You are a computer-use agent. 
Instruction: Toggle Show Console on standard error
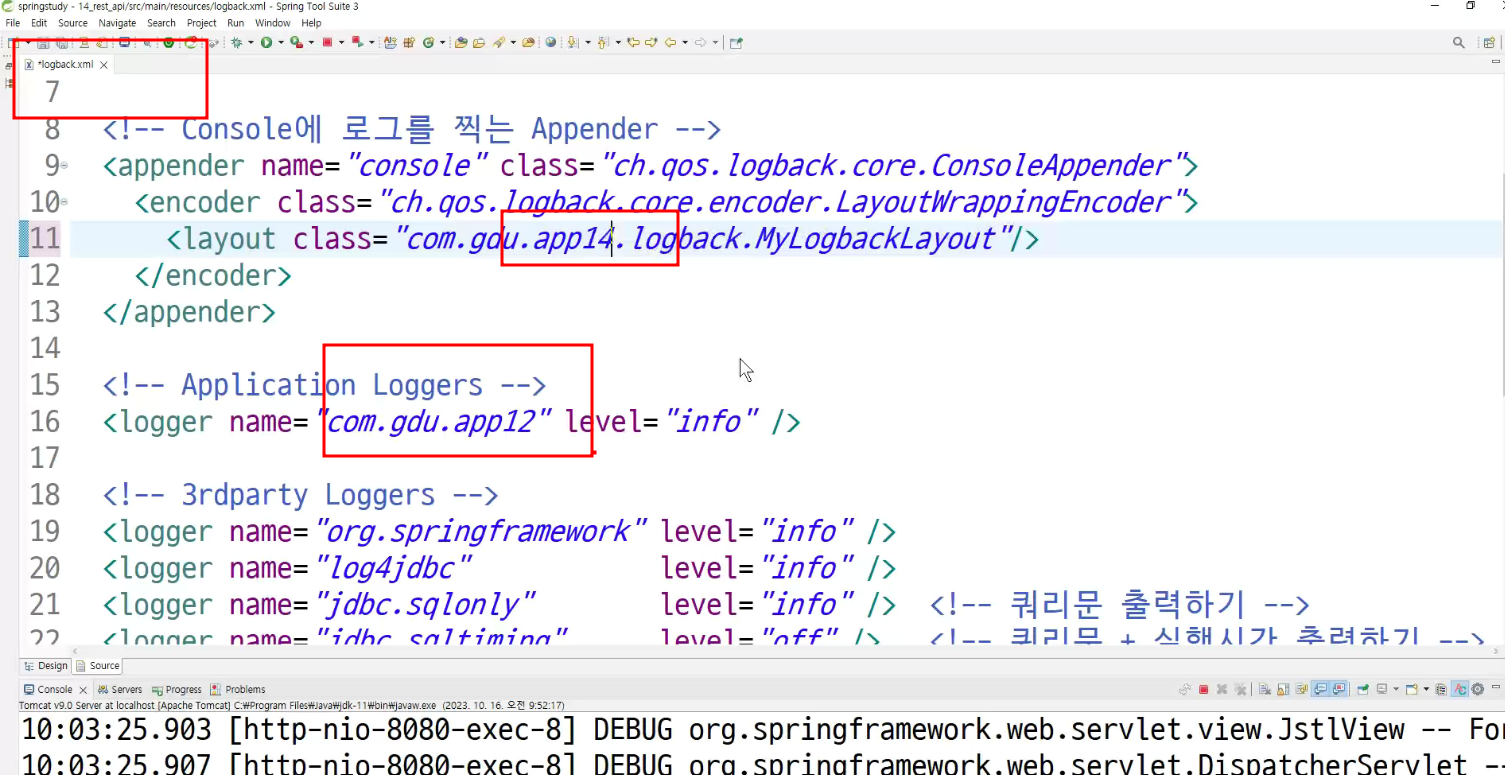pos(1339,689)
